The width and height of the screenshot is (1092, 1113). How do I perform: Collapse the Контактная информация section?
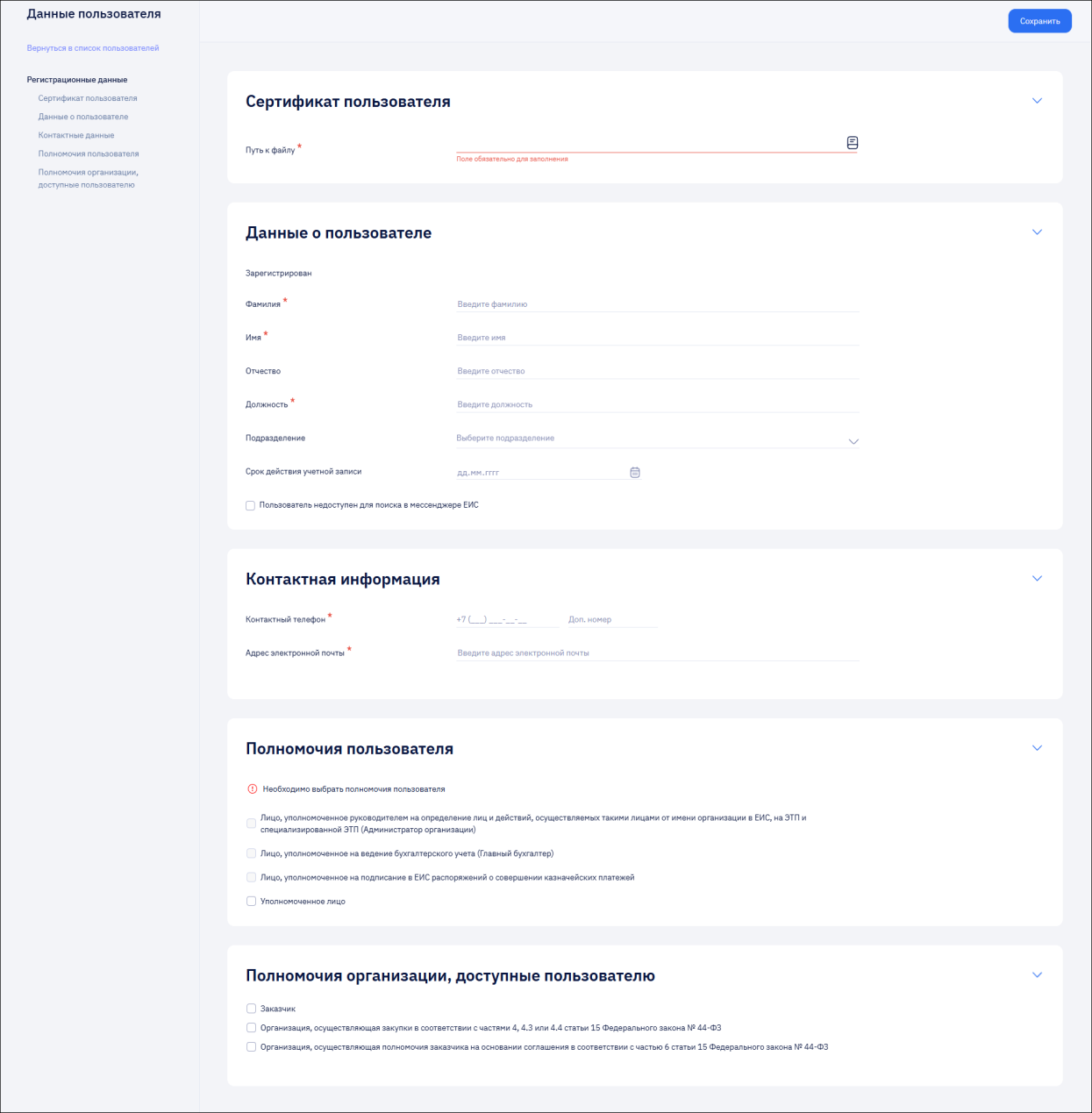(x=1037, y=579)
